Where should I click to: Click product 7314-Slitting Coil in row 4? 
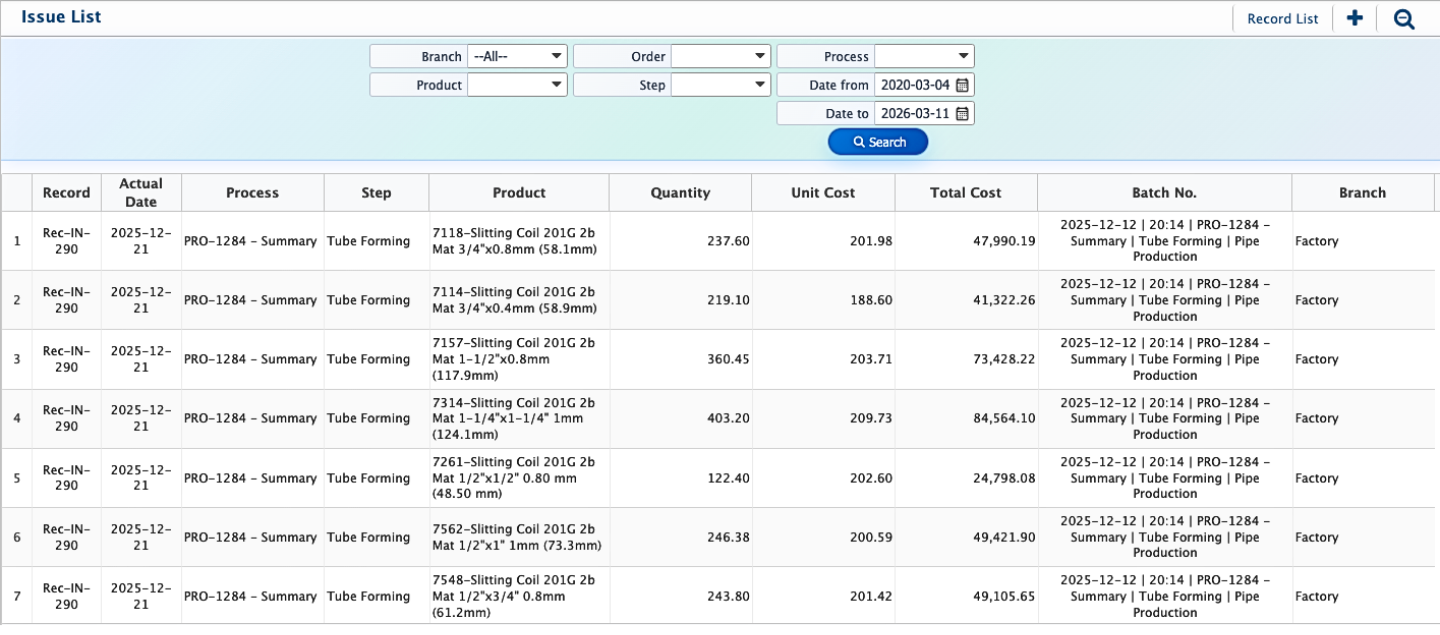click(513, 418)
